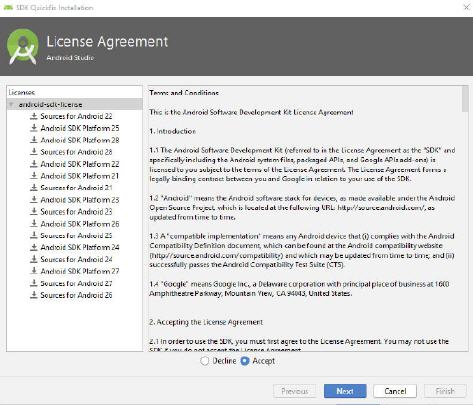Click download icon beside Android SDK Platform 28
Viewport: 473px width, 405px height.
[34, 140]
